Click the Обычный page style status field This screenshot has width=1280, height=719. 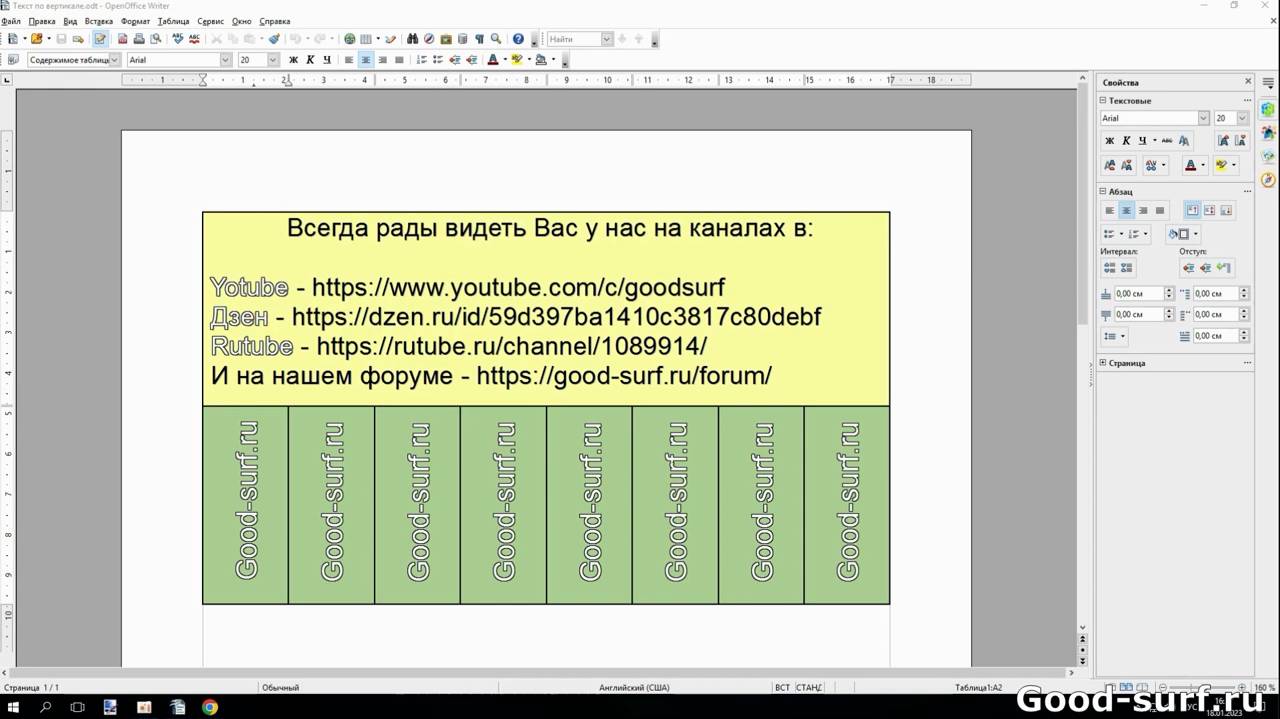[x=280, y=687]
